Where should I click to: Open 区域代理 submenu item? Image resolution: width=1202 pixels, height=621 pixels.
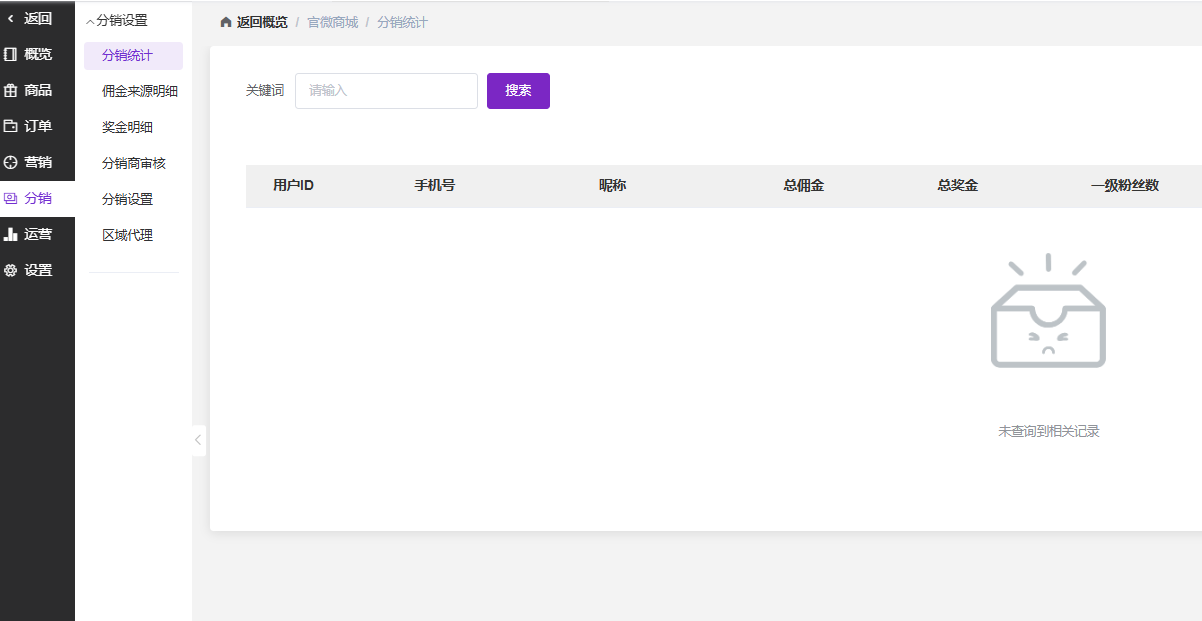[x=127, y=235]
